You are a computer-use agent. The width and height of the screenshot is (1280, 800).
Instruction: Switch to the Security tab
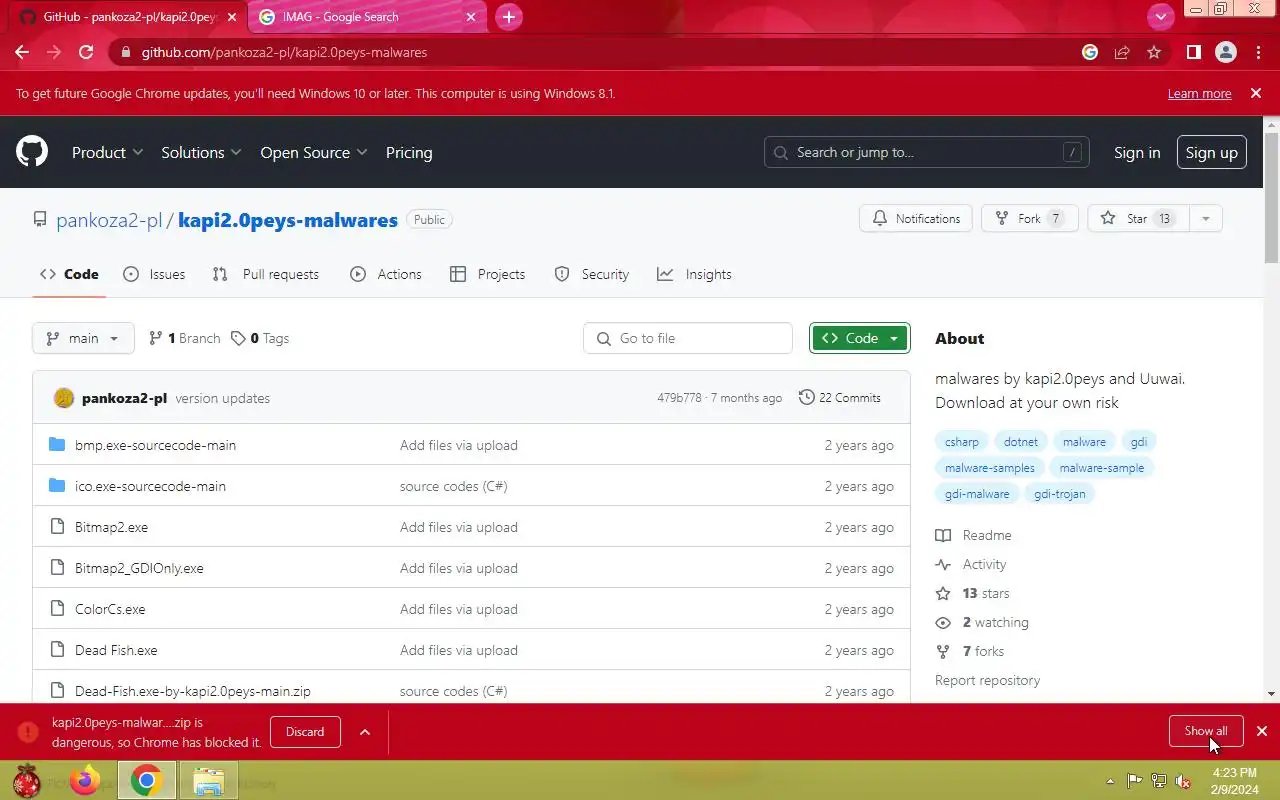[x=592, y=274]
